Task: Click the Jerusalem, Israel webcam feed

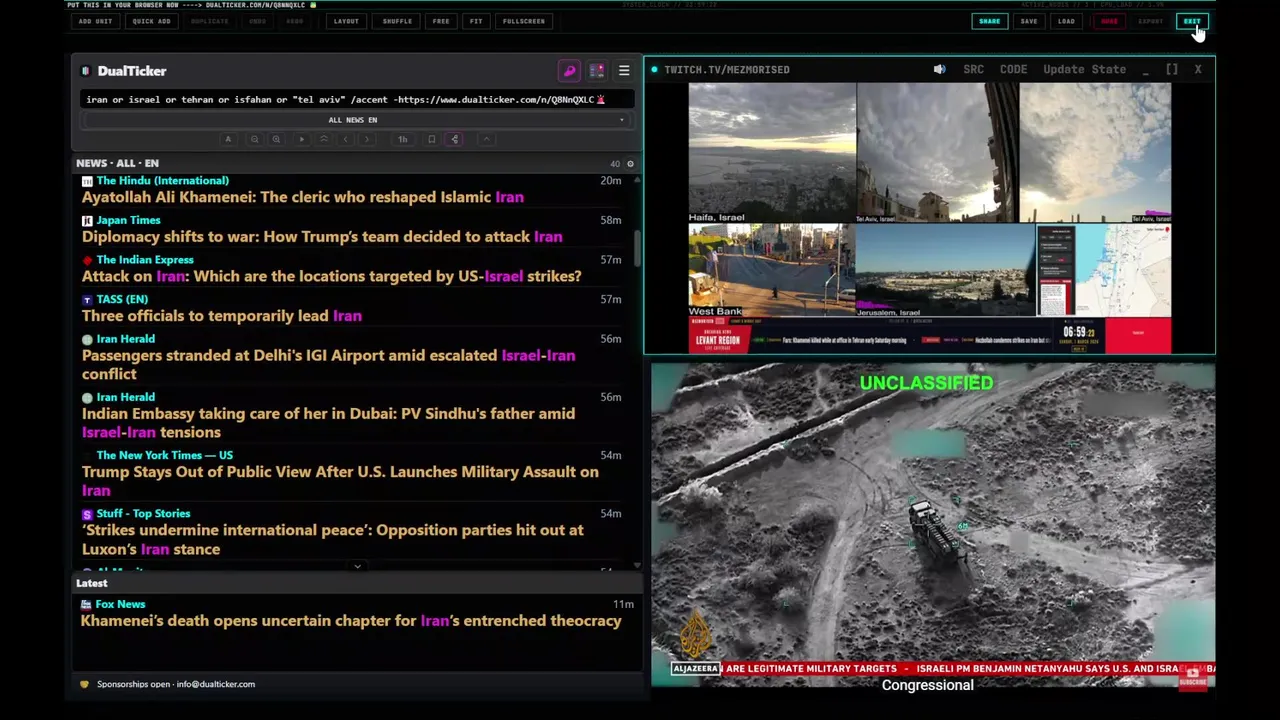Action: (946, 270)
